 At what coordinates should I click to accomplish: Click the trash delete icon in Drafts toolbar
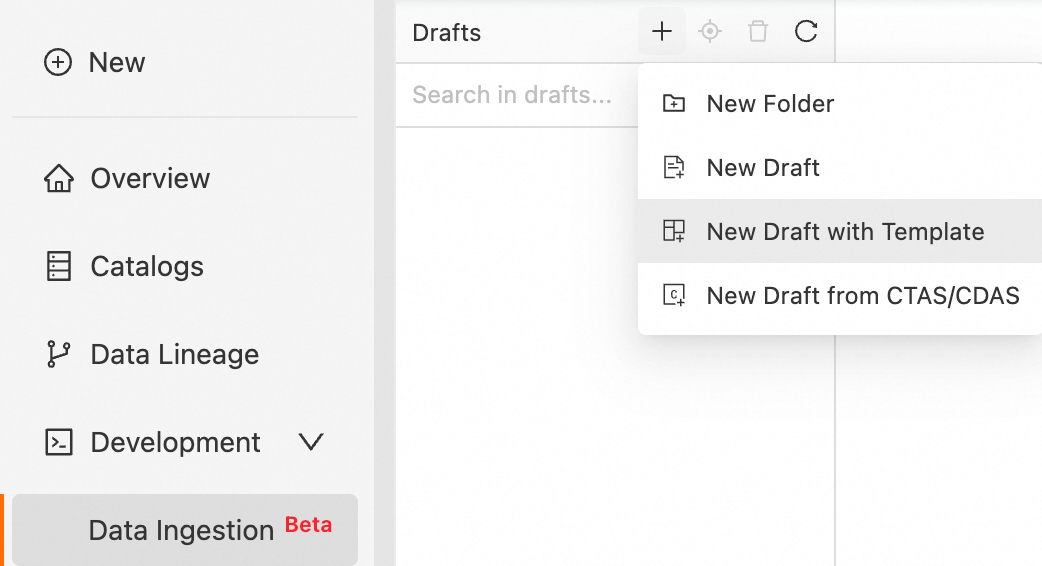click(758, 32)
